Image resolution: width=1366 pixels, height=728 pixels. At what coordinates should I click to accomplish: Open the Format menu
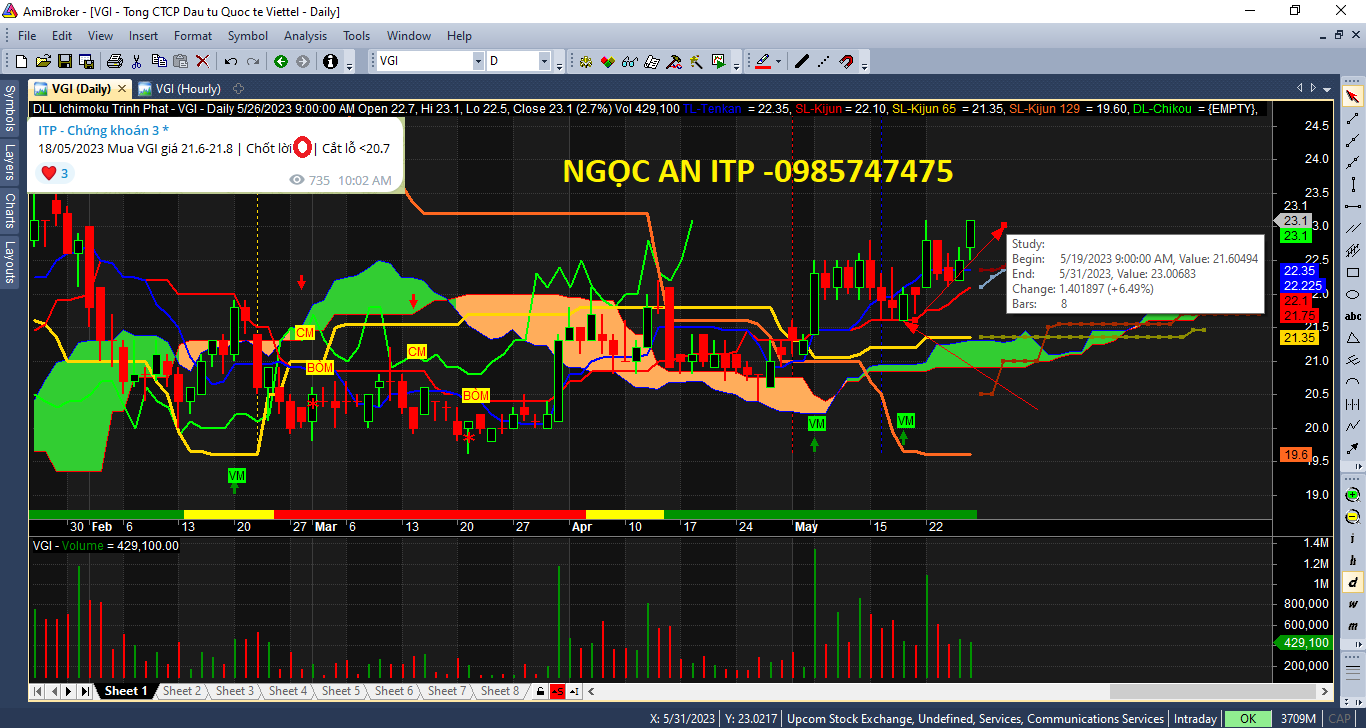pyautogui.click(x=193, y=36)
